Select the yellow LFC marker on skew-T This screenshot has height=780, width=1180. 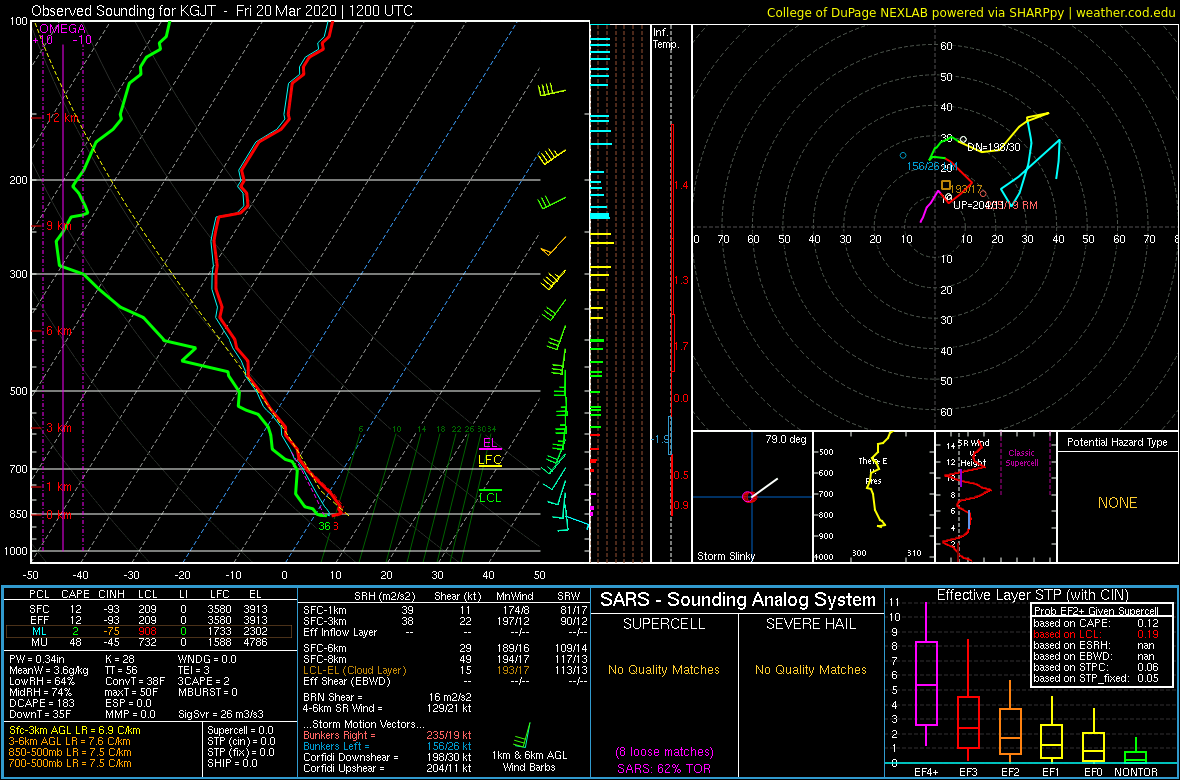coord(491,460)
